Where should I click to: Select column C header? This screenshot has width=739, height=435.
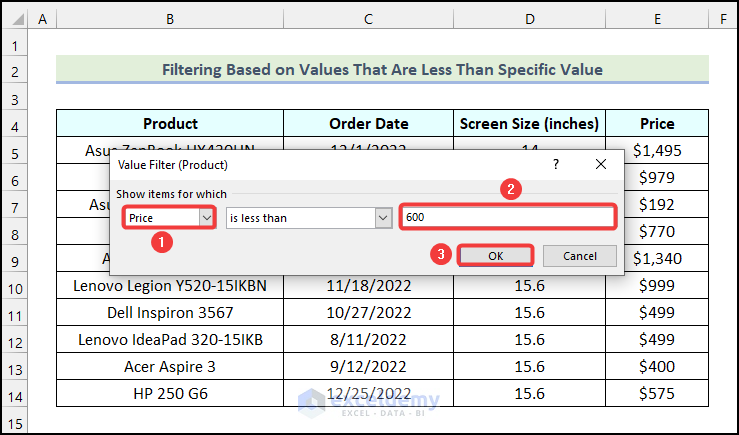click(x=368, y=19)
